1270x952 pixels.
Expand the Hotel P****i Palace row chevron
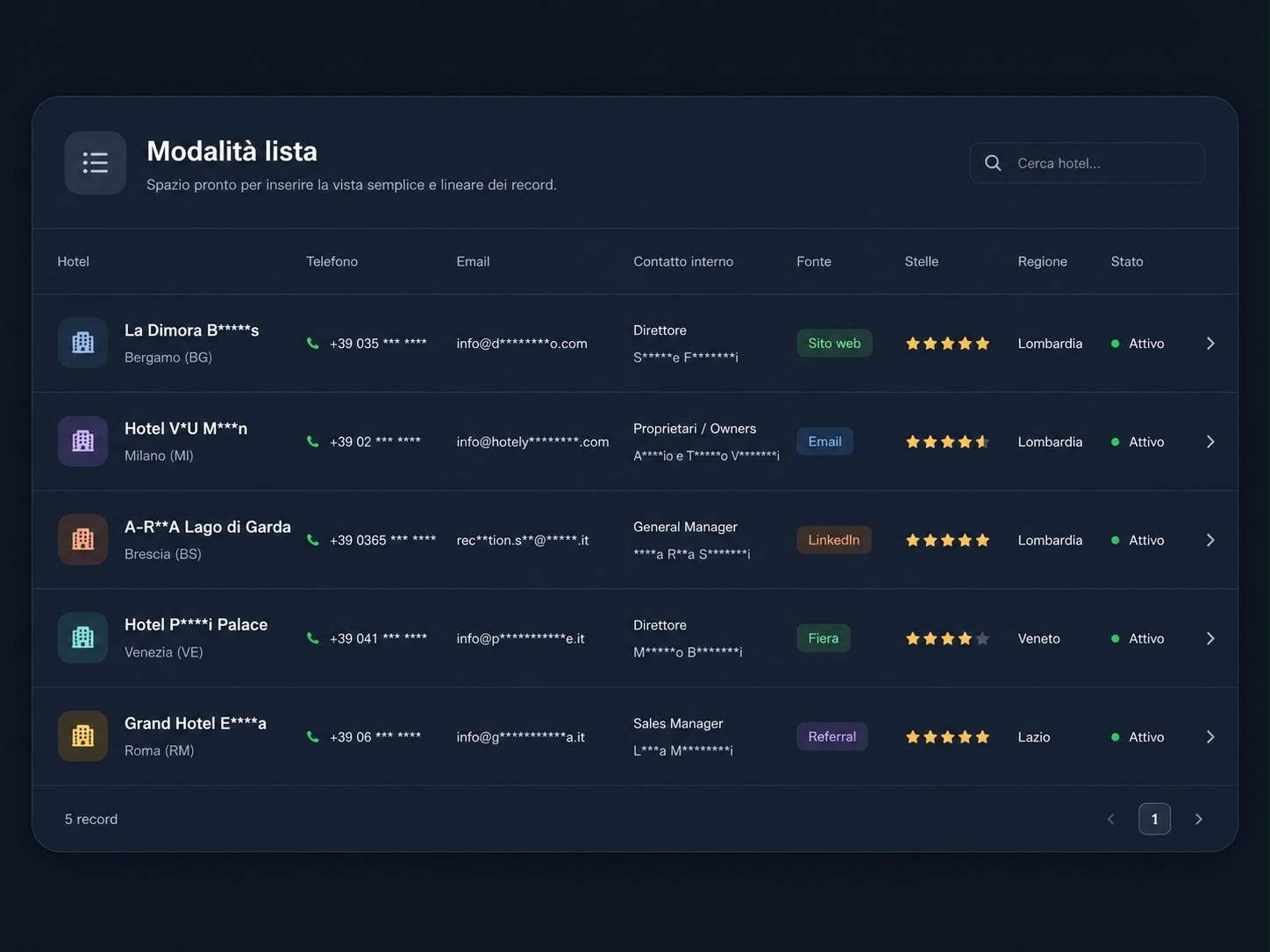(x=1210, y=638)
